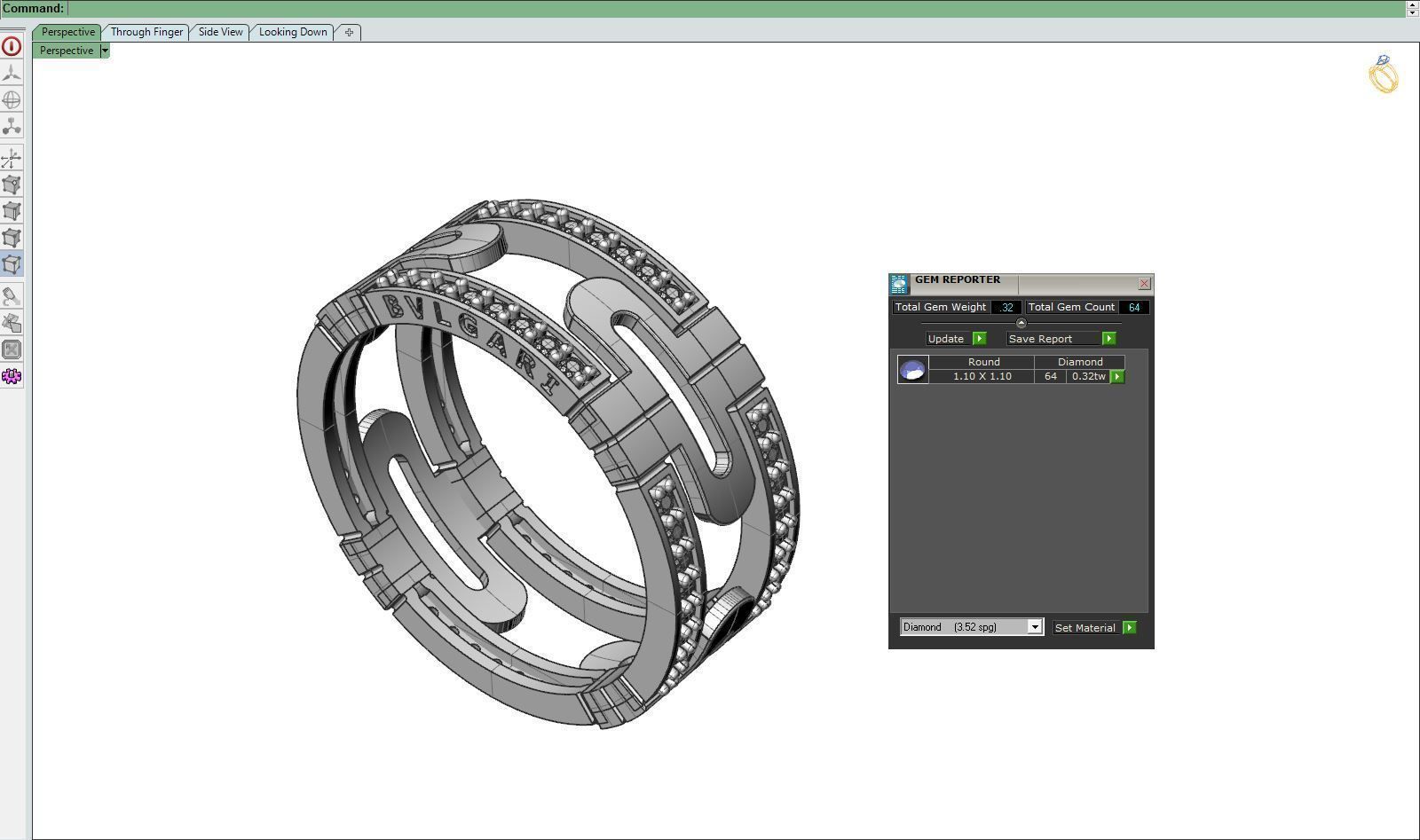
Task: Click the round diamond gem thumbnail
Action: pos(912,369)
